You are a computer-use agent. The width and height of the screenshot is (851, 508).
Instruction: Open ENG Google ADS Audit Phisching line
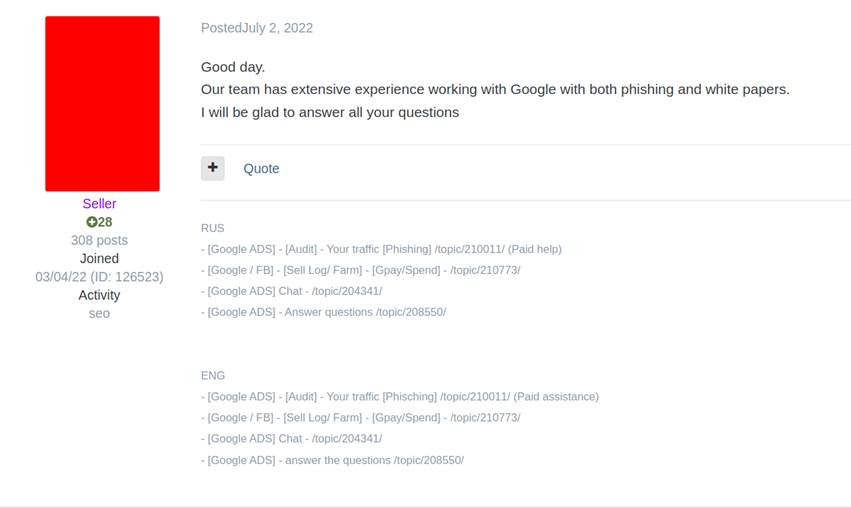point(400,397)
